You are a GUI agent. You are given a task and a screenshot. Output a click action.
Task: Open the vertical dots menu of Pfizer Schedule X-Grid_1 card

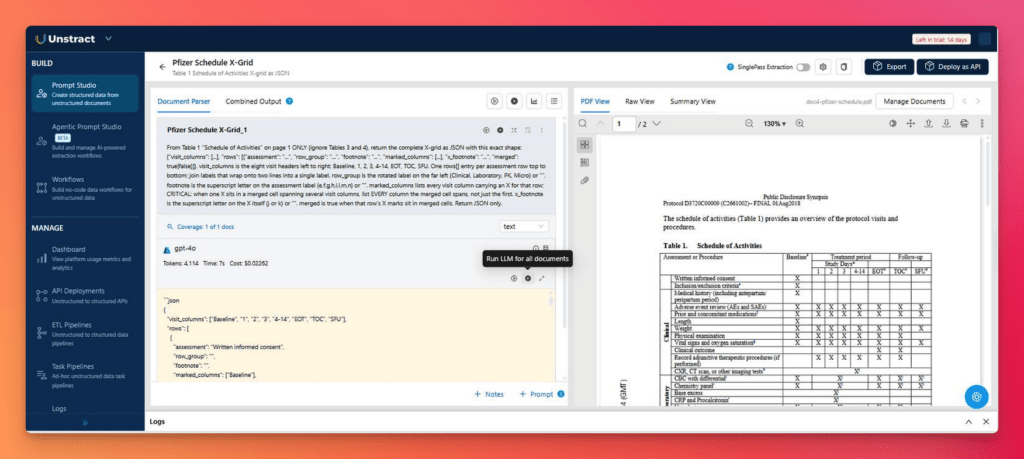pos(541,130)
